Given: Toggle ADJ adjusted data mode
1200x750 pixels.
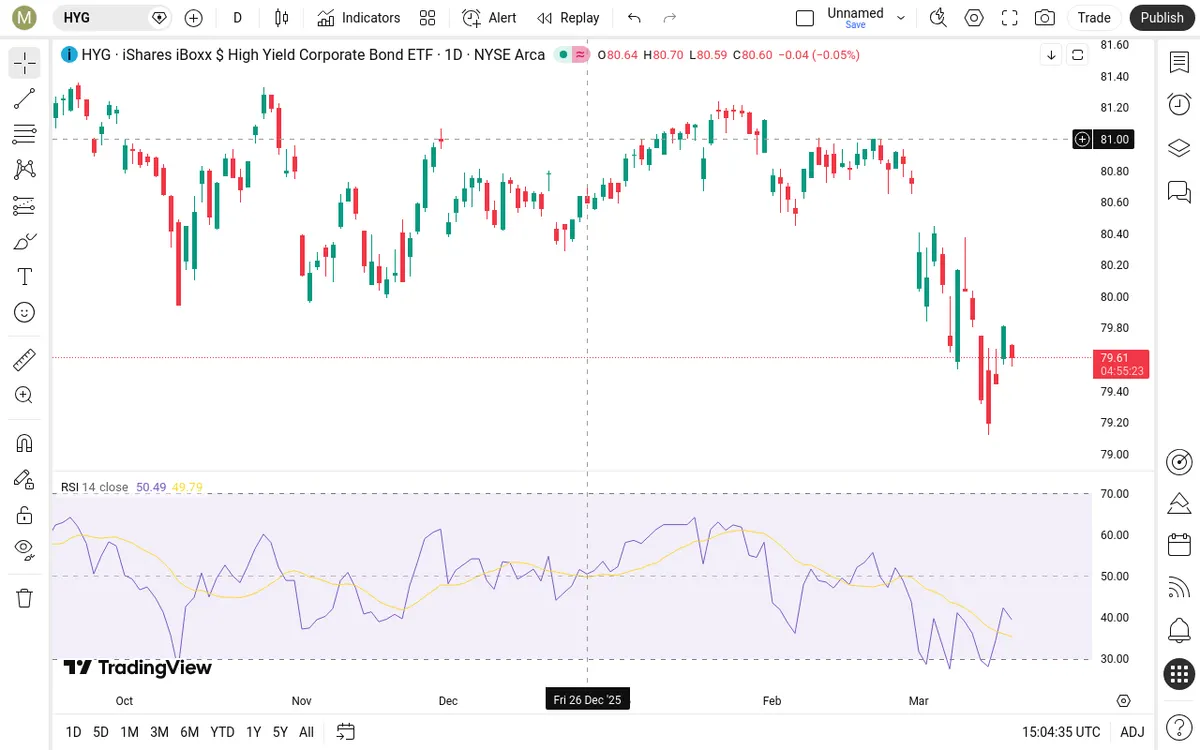Looking at the screenshot, I should [x=1132, y=732].
